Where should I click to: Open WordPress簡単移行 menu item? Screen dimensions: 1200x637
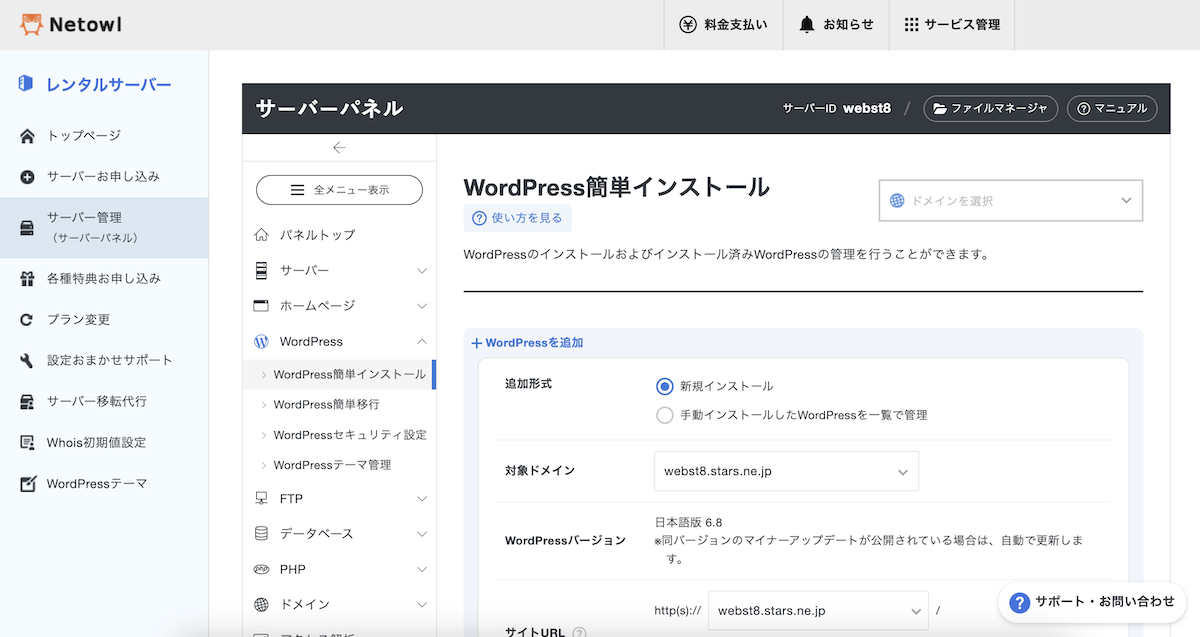326,405
